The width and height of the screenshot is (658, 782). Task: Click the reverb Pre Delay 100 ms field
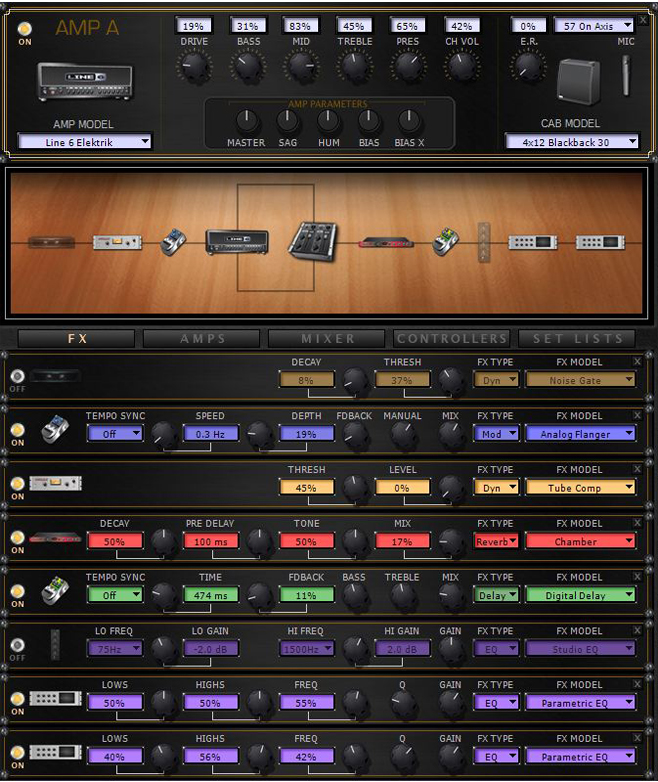(210, 542)
